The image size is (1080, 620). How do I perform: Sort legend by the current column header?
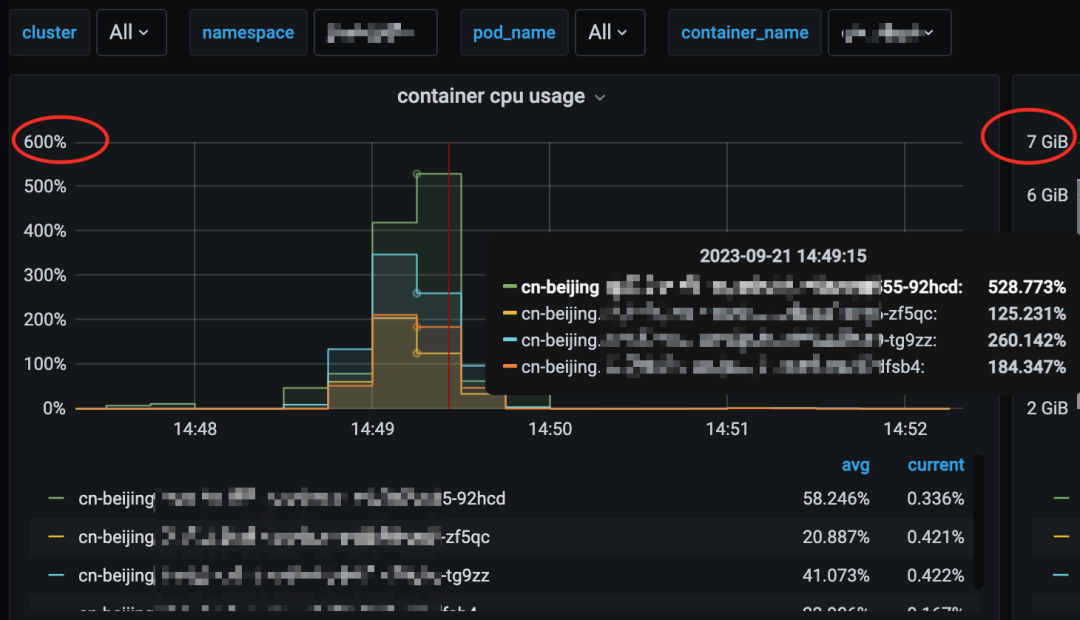tap(935, 465)
